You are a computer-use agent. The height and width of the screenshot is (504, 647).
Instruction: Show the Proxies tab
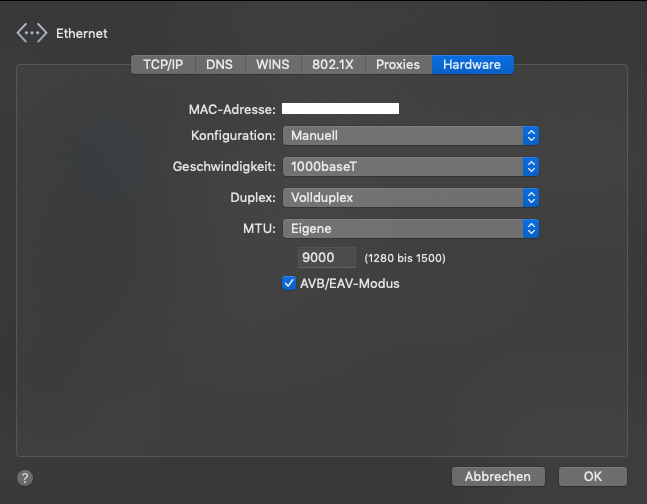pyautogui.click(x=398, y=64)
